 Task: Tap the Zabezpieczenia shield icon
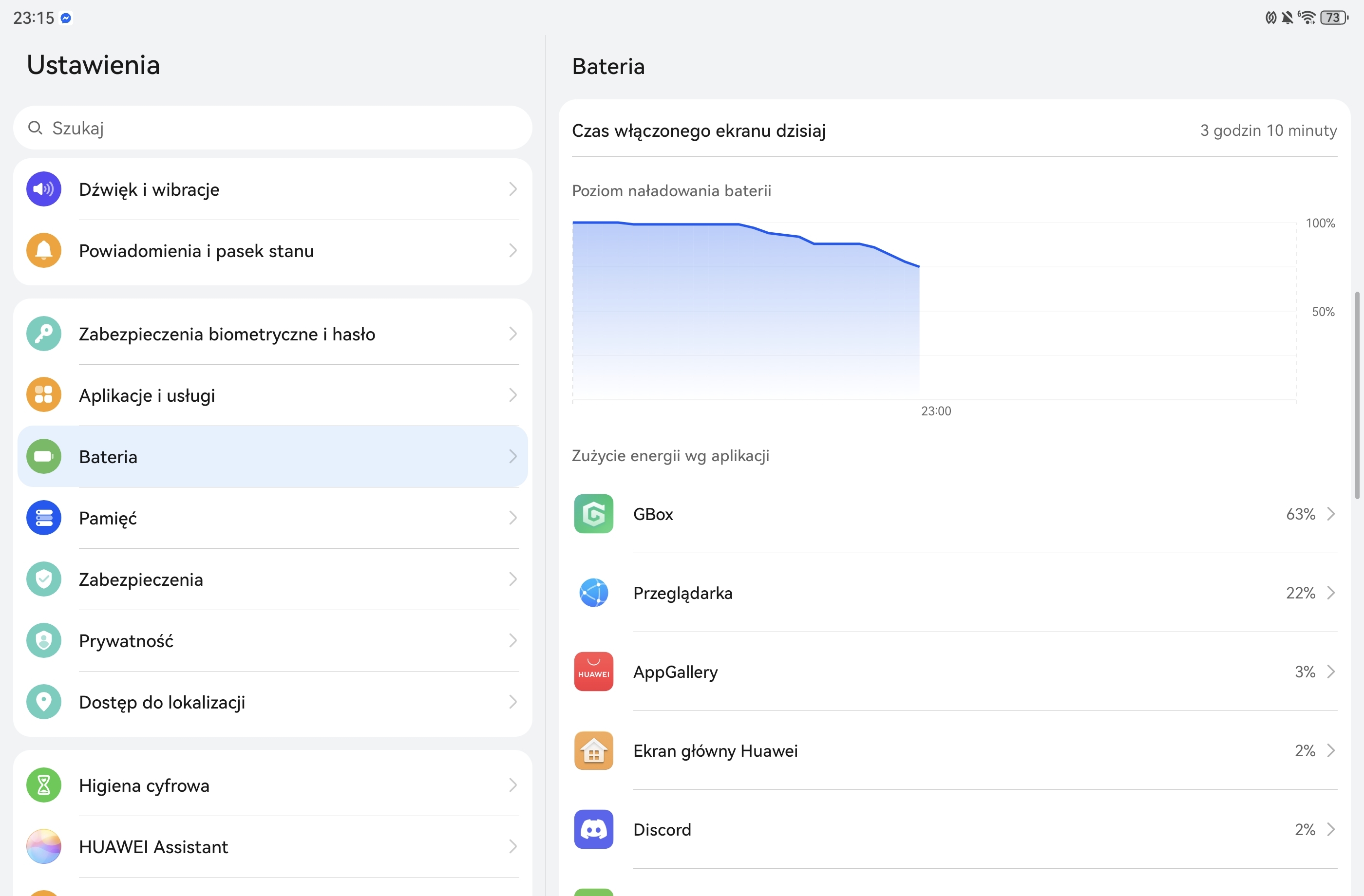[x=43, y=579]
